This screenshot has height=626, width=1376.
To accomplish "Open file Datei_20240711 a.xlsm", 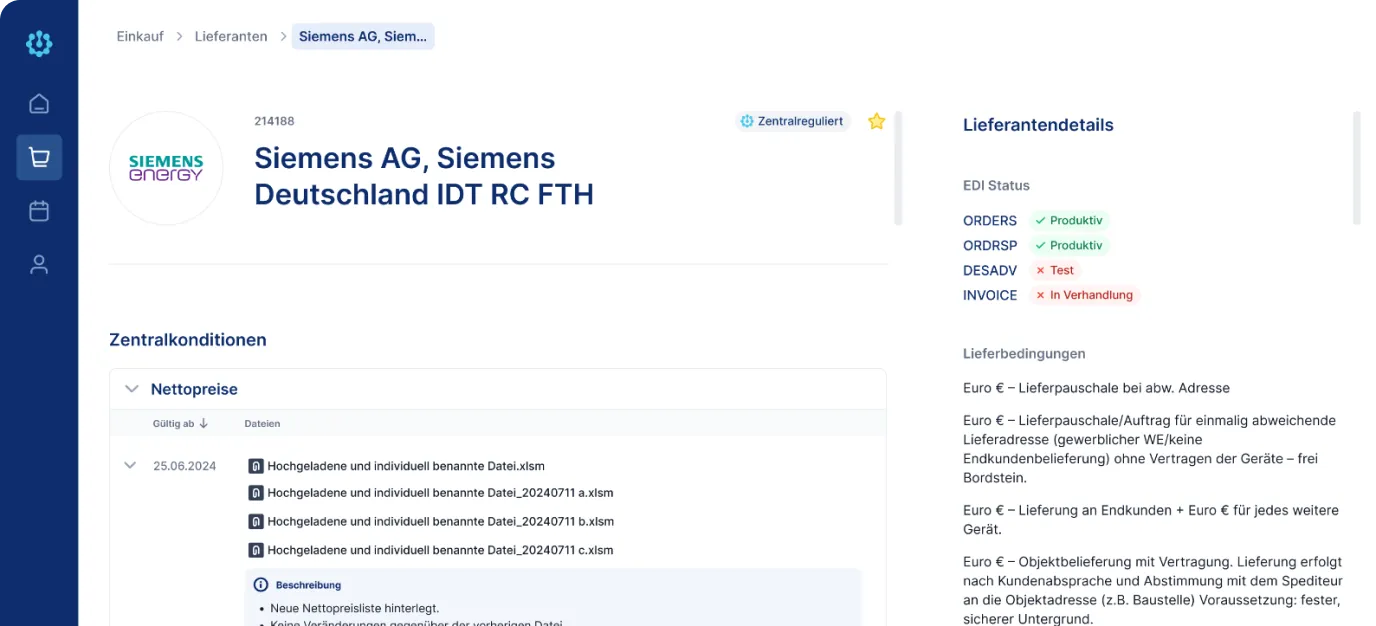I will [440, 493].
